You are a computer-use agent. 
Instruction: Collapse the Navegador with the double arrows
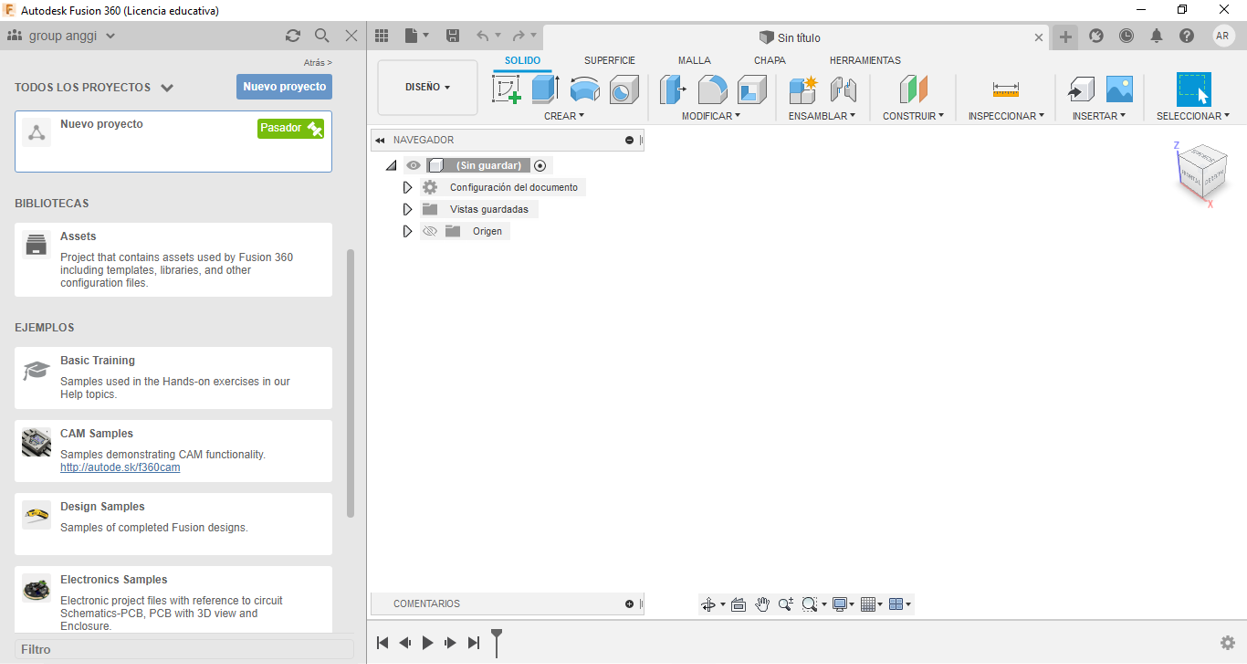380,140
